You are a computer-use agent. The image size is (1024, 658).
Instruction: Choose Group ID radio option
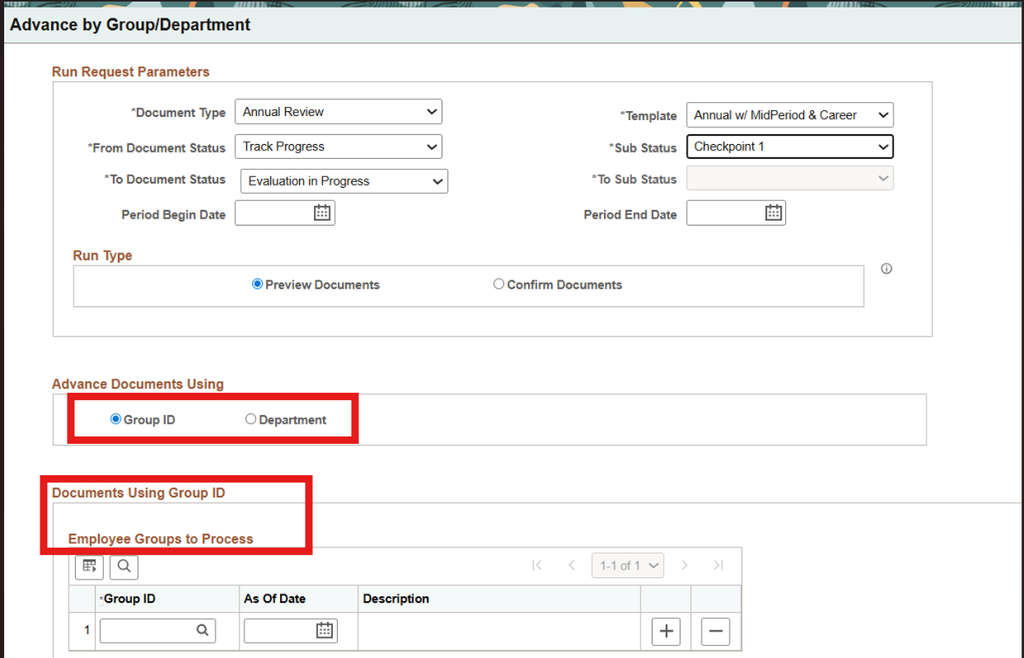(x=116, y=419)
